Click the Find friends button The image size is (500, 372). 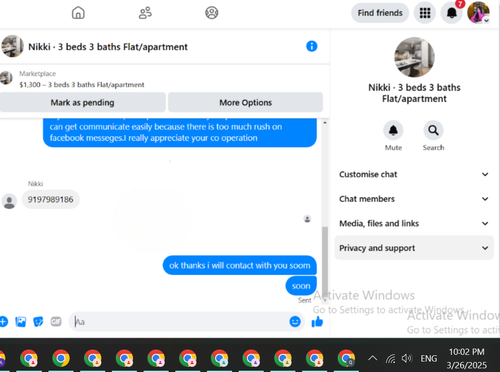click(380, 13)
